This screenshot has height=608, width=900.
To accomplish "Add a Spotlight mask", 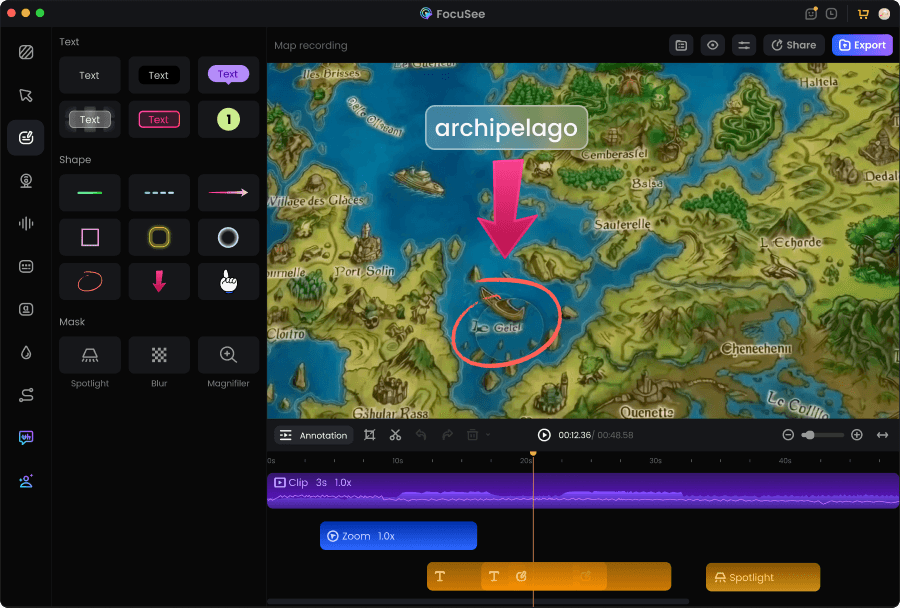I will click(x=90, y=355).
